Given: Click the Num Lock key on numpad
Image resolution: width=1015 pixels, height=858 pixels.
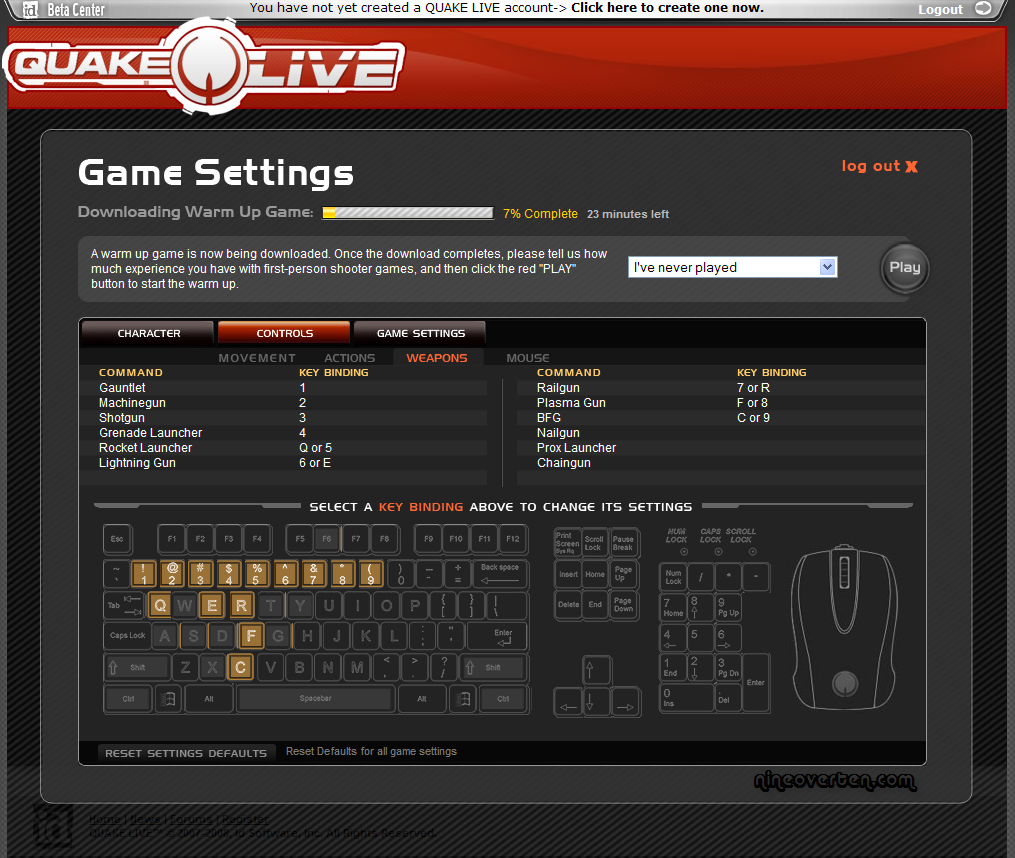Looking at the screenshot, I should (673, 577).
